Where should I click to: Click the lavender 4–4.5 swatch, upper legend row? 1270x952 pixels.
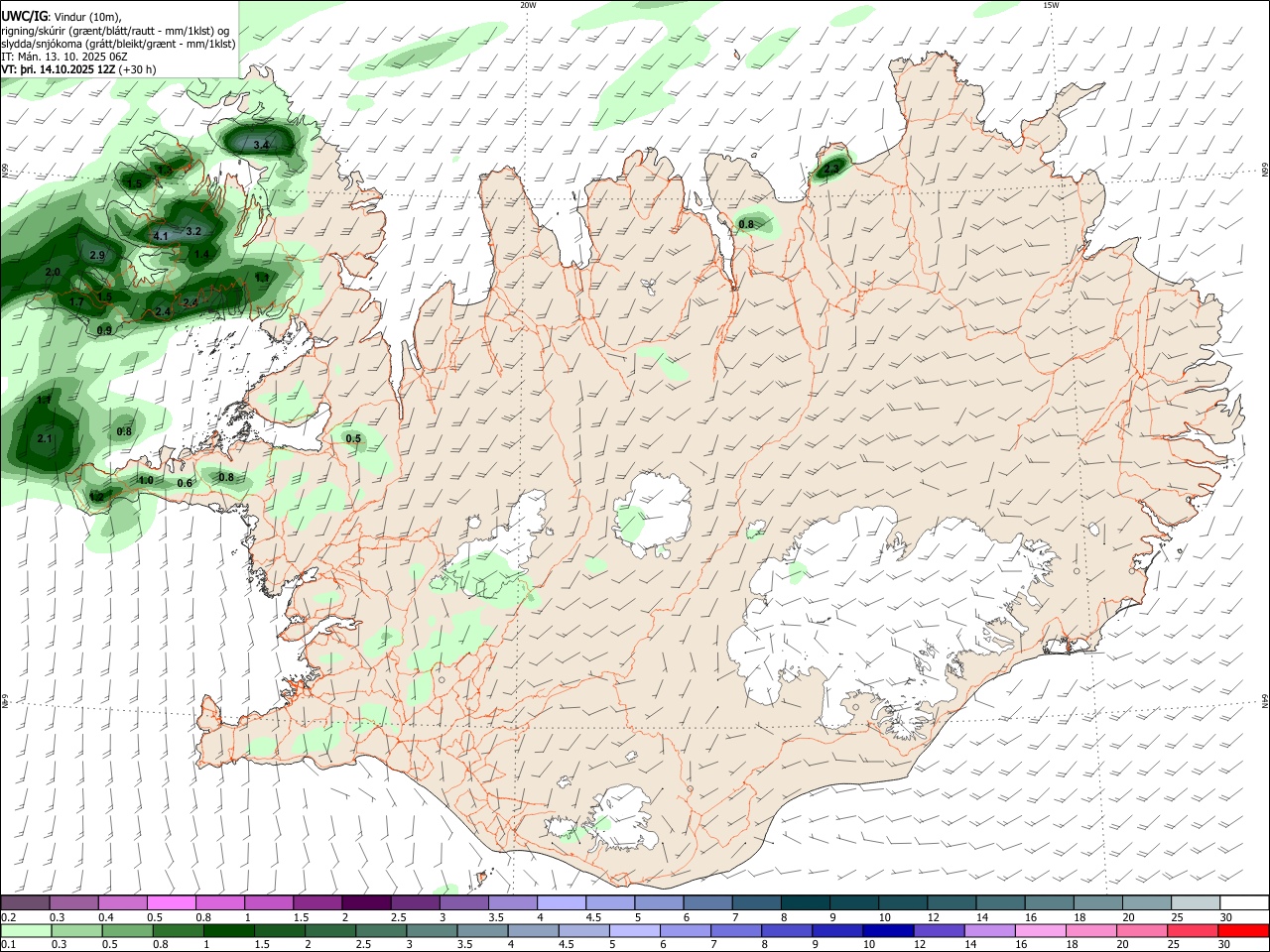click(562, 902)
